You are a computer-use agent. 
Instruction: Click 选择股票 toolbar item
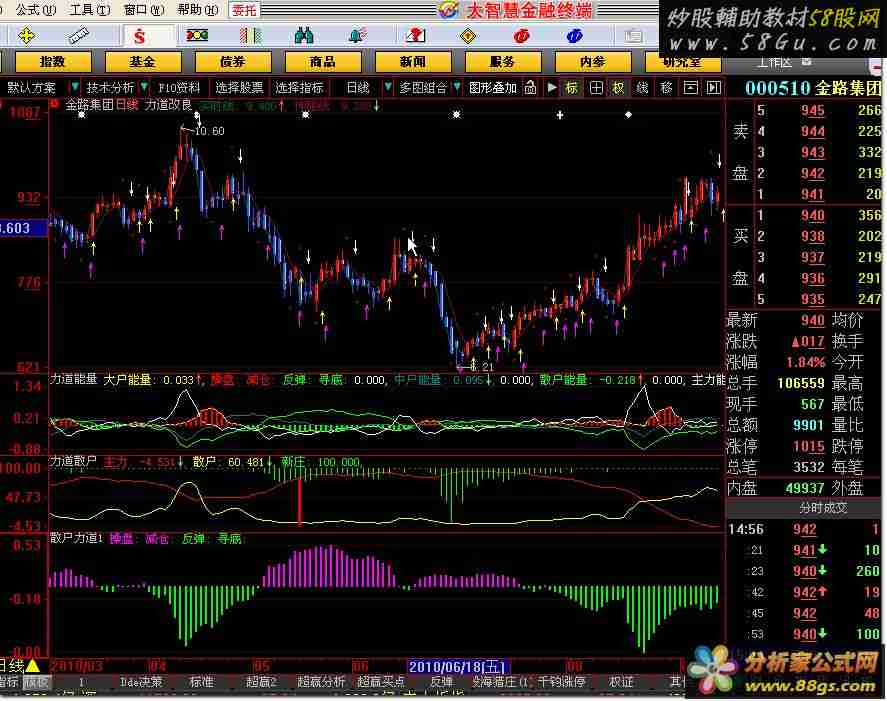239,88
